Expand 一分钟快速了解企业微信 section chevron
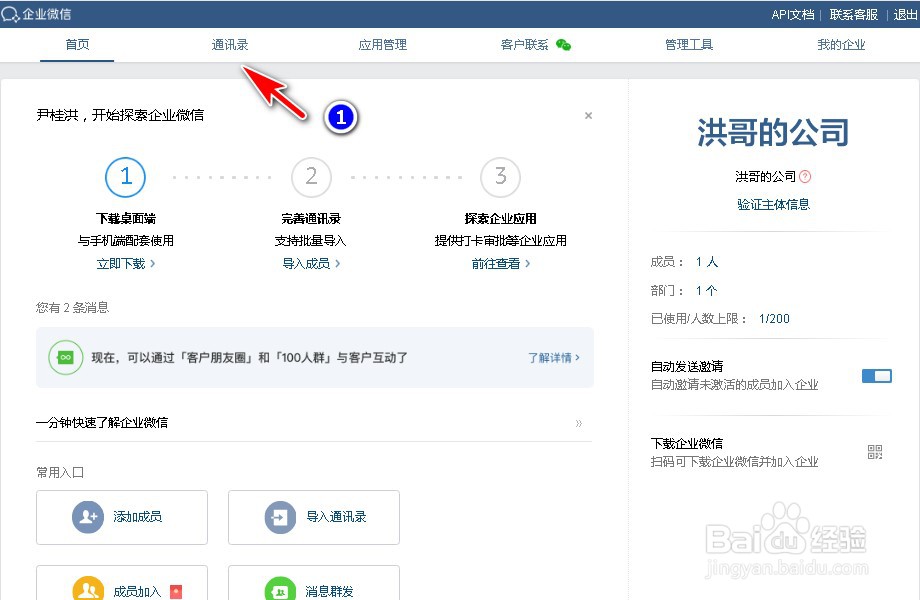The width and height of the screenshot is (920, 600). tap(579, 423)
